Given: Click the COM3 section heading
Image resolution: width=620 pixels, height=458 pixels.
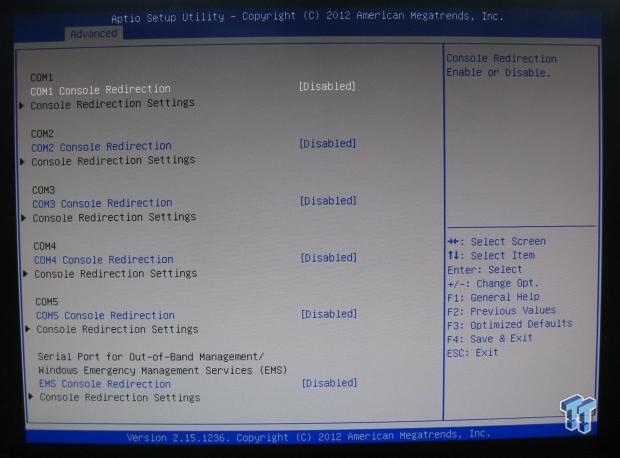Looking at the screenshot, I should point(43,190).
